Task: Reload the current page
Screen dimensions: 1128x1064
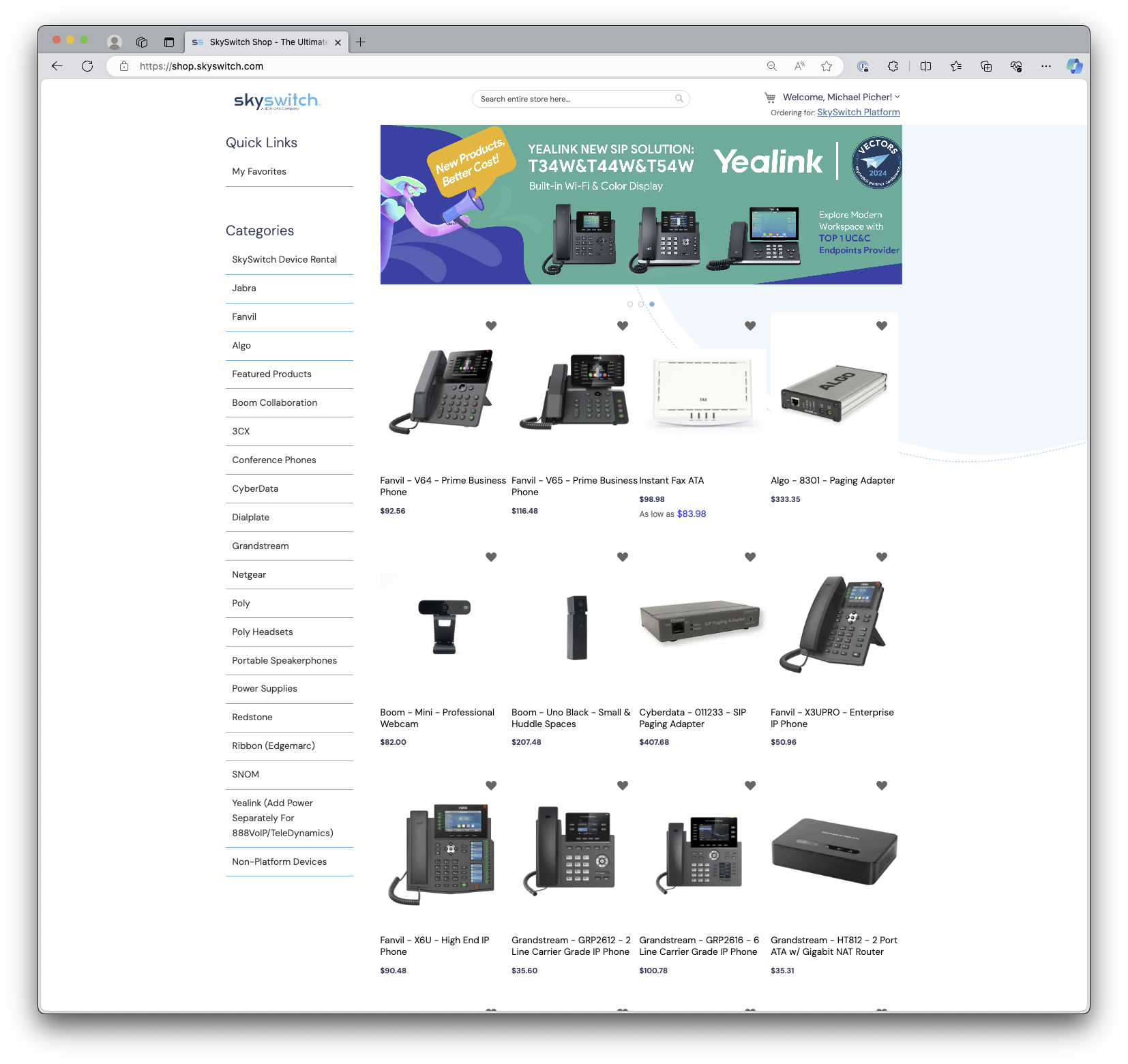Action: tap(87, 66)
